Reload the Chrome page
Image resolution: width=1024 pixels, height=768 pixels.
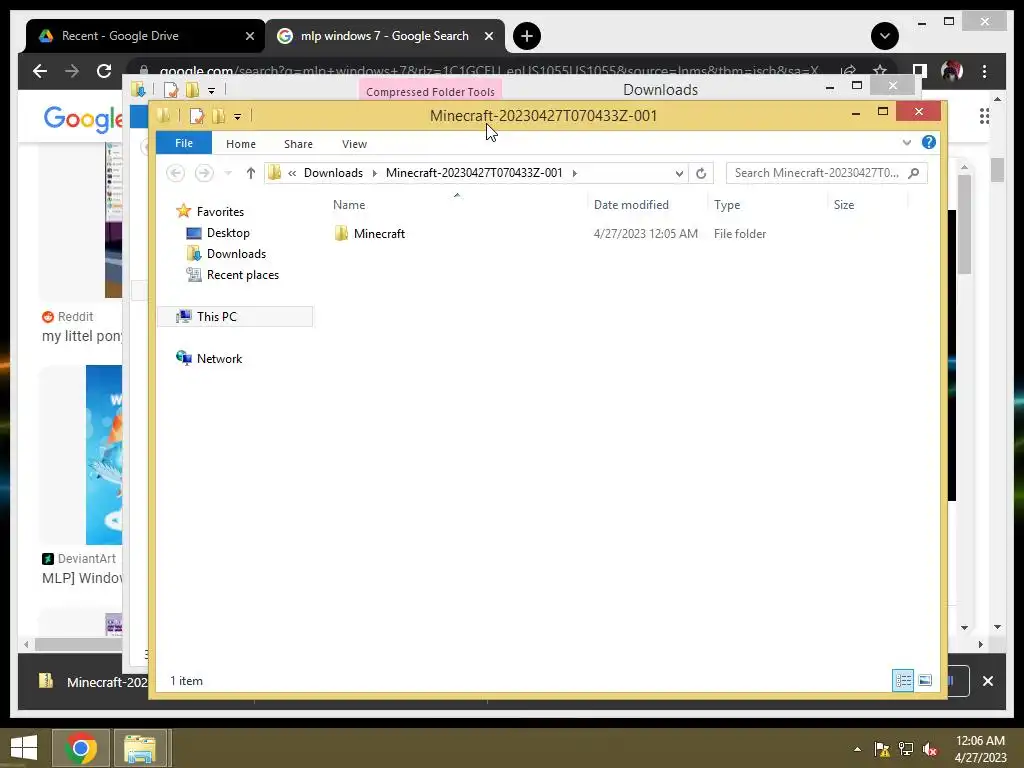click(104, 71)
